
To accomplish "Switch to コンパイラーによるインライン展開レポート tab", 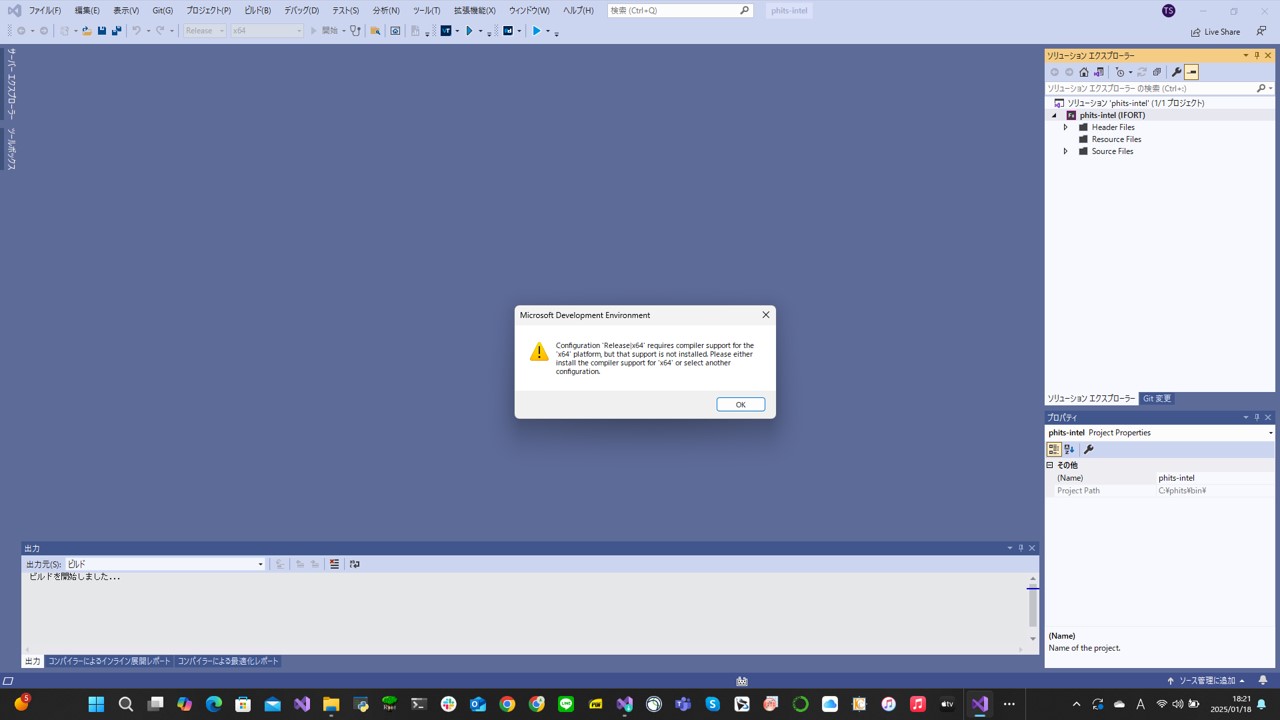I will tap(110, 661).
